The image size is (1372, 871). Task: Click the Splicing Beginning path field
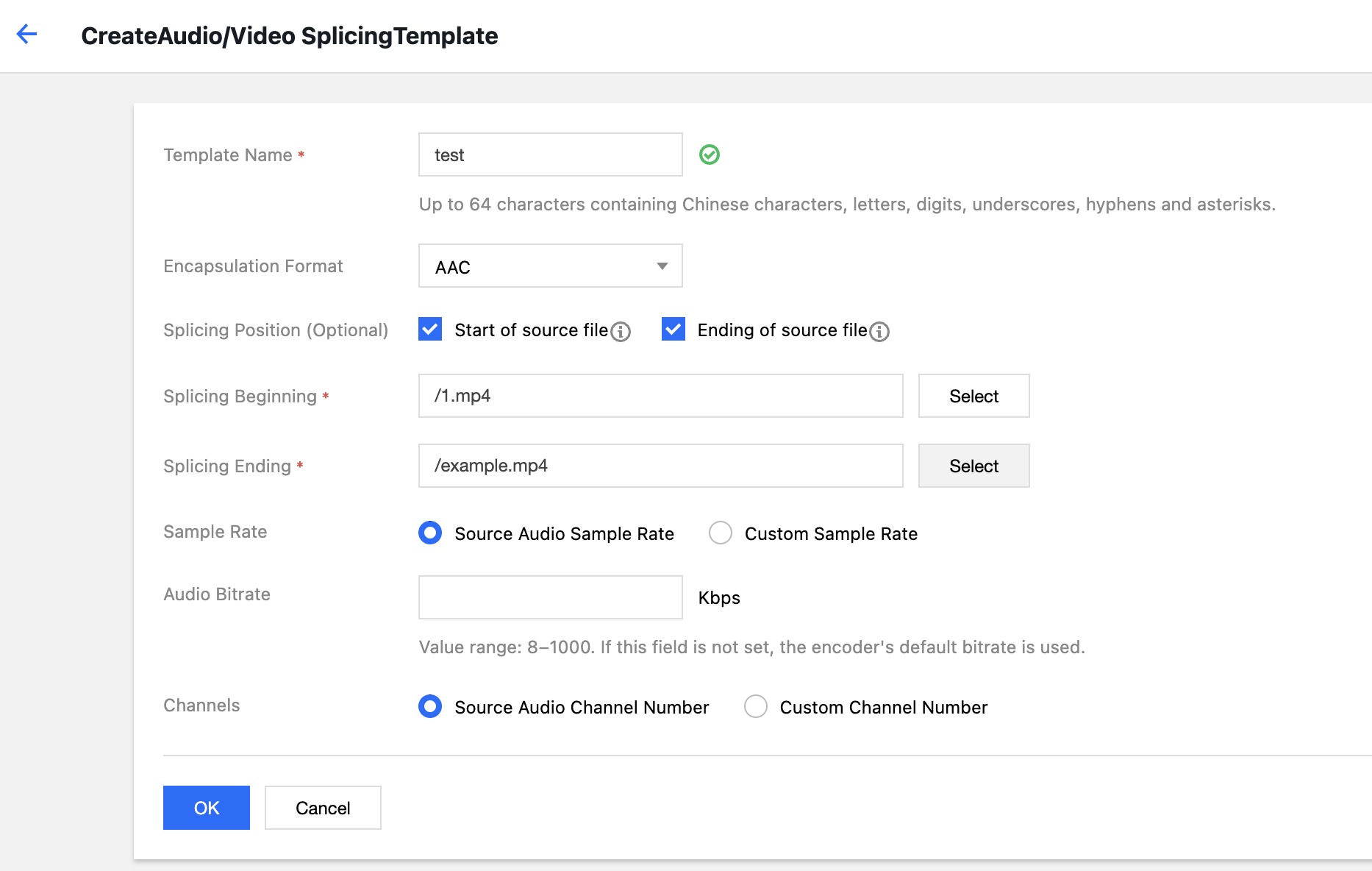[660, 396]
